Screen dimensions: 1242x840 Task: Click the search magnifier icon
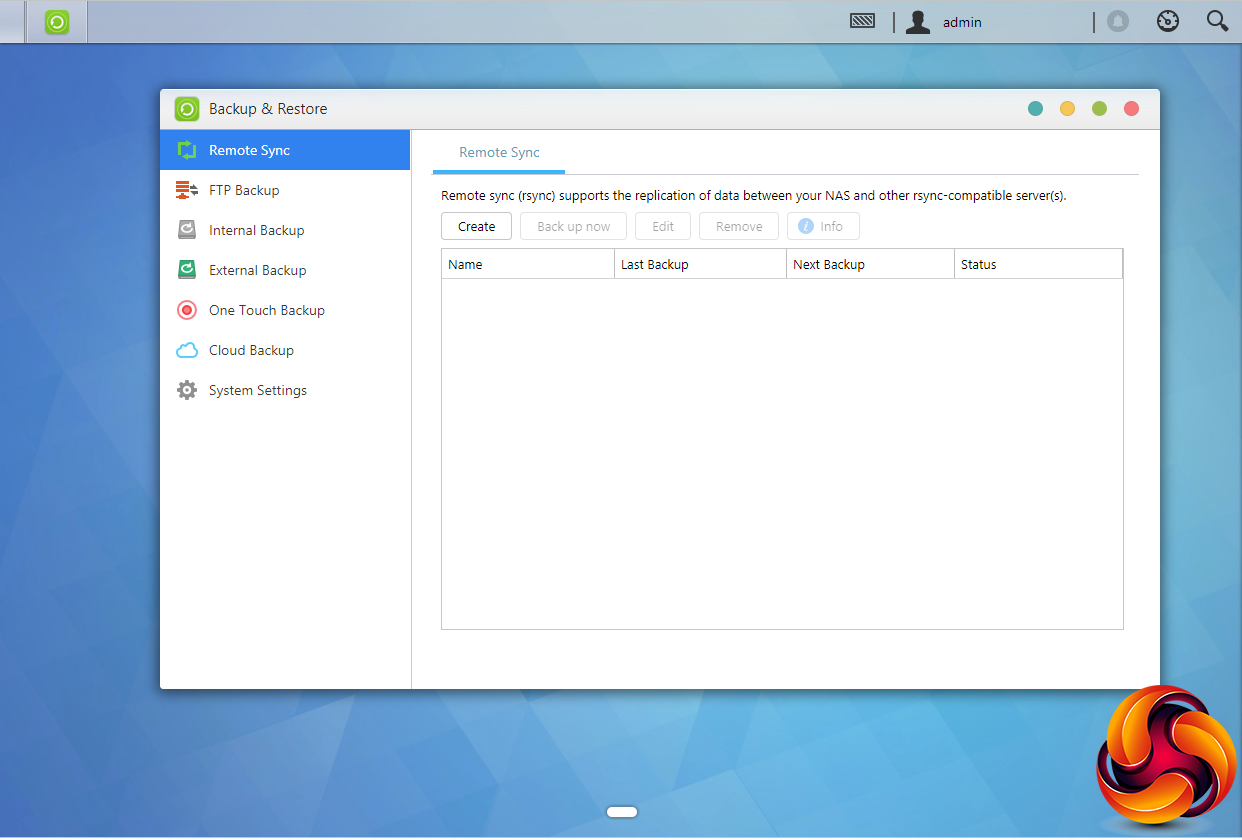coord(1217,22)
